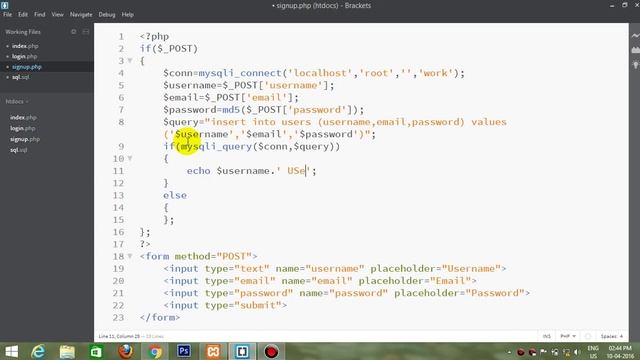The width and height of the screenshot is (640, 360).
Task: Click the battery/power tray icon
Action: click(555, 352)
